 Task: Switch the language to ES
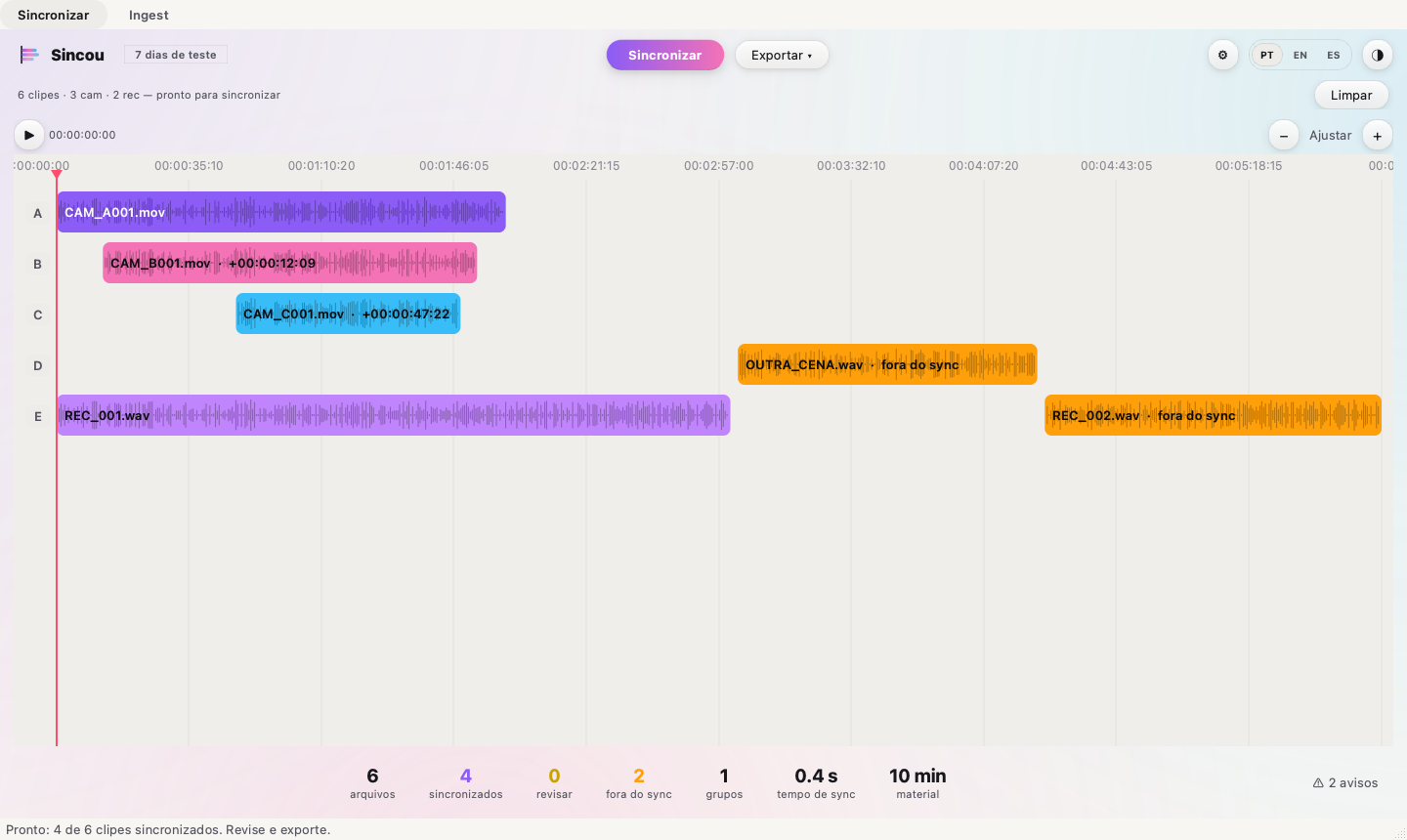pos(1334,55)
